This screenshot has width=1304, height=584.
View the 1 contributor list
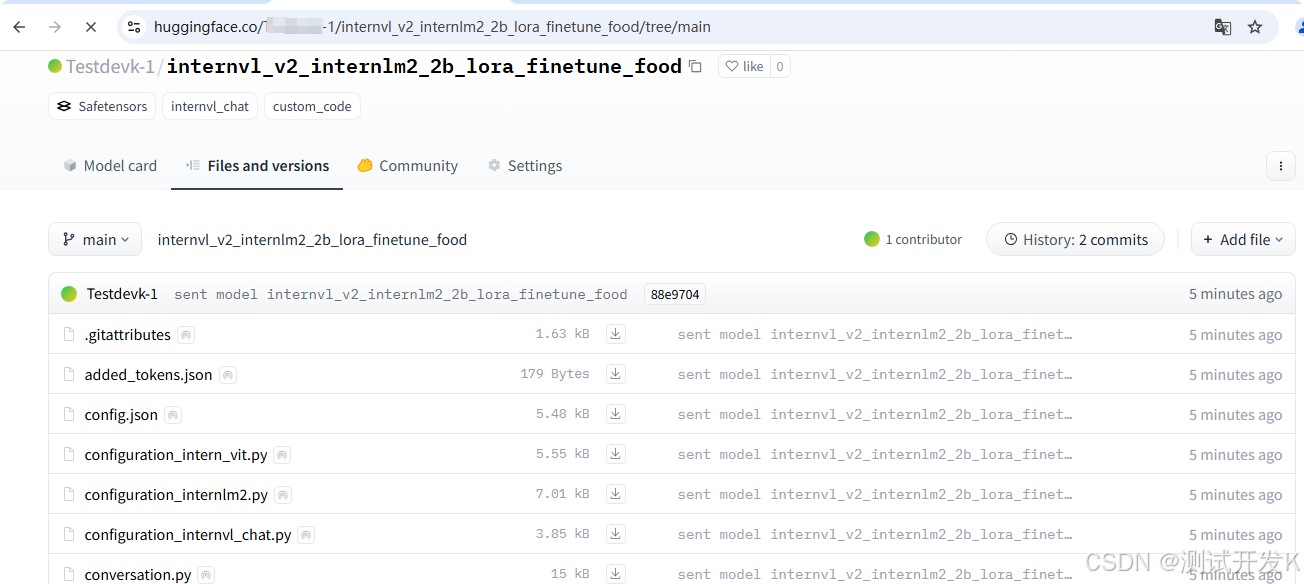click(x=913, y=240)
